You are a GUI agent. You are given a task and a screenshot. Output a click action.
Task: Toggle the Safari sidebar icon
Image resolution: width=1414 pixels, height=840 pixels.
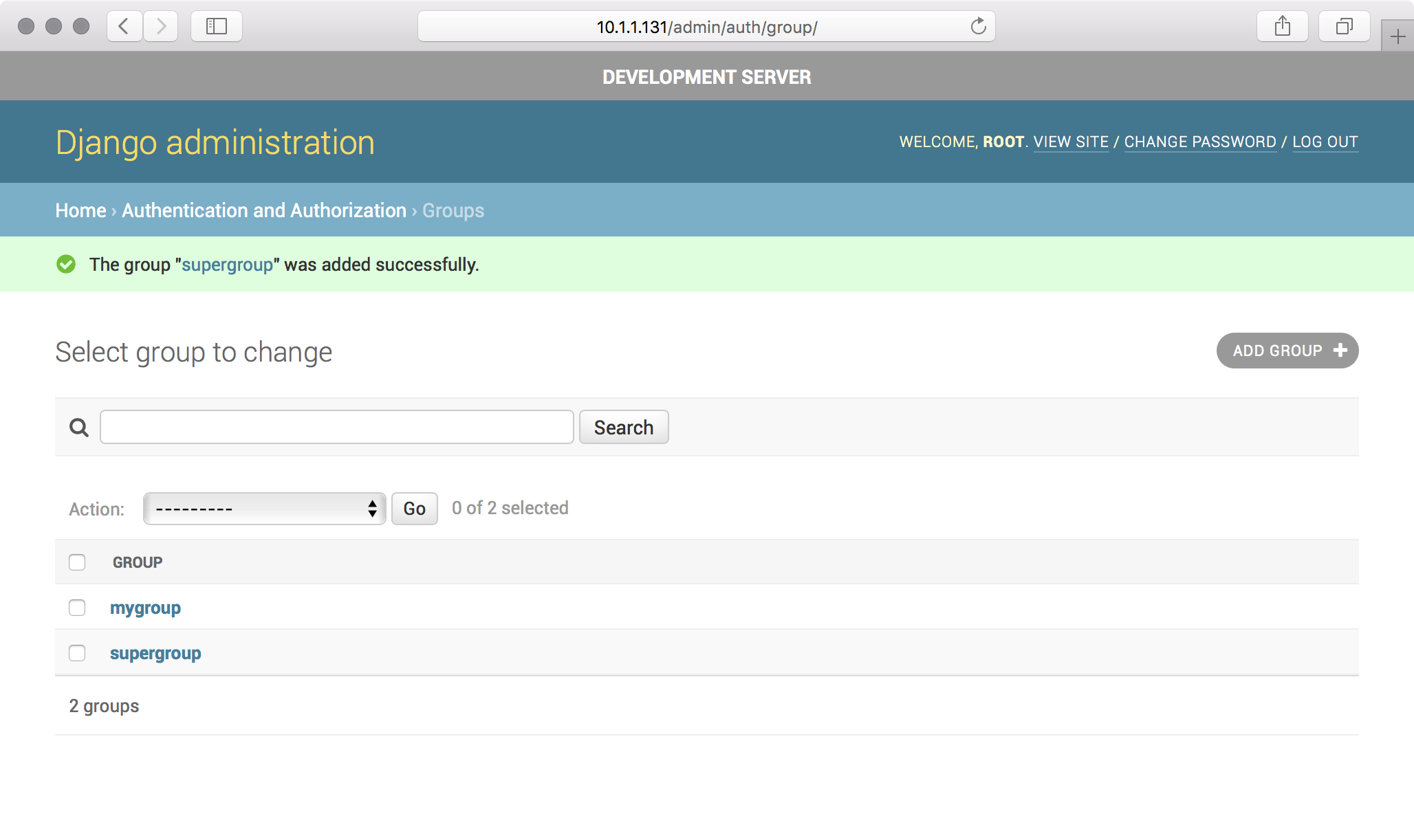coord(217,27)
